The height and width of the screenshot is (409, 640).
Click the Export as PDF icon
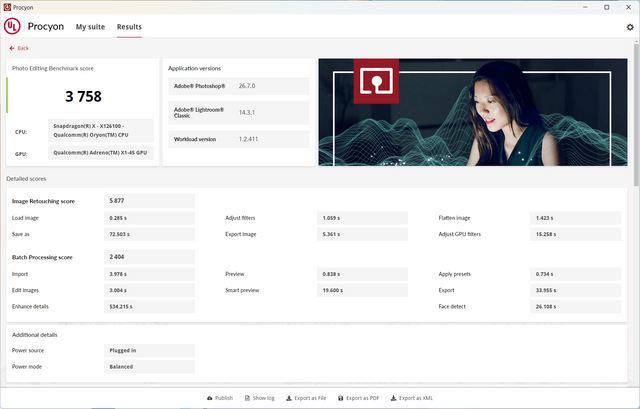[340, 398]
